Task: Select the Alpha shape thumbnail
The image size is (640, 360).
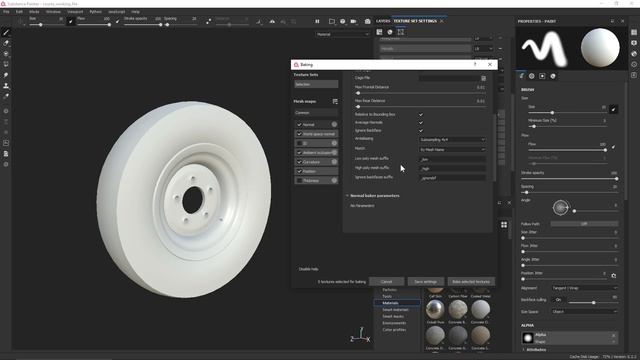Action: 528,338
